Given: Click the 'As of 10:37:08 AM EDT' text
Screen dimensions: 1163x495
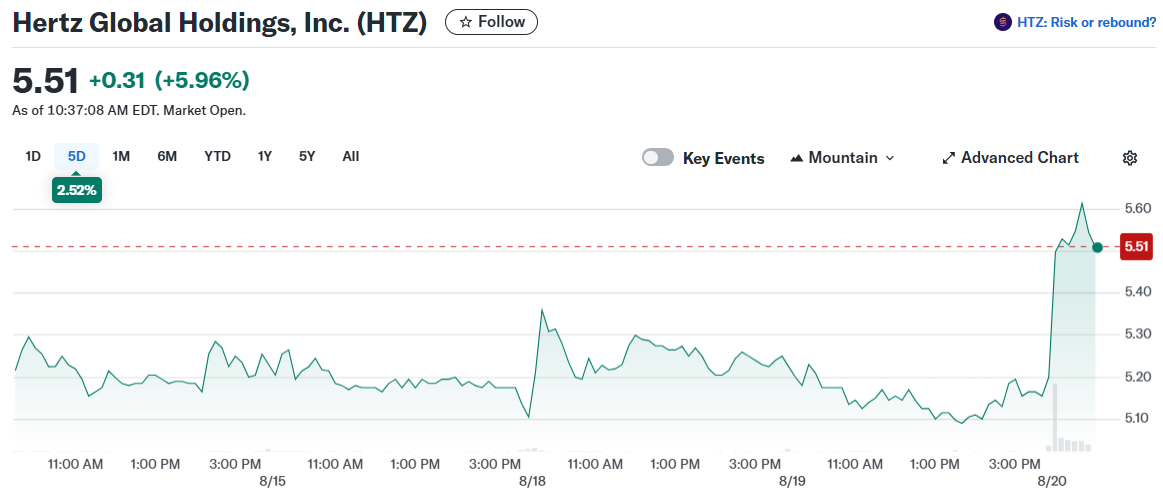Looking at the screenshot, I should (129, 111).
